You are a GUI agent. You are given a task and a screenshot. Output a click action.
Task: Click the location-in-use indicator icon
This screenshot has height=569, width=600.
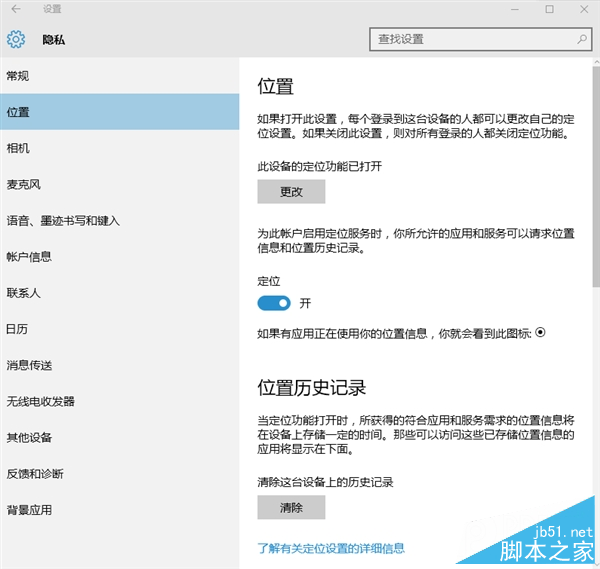coord(540,333)
